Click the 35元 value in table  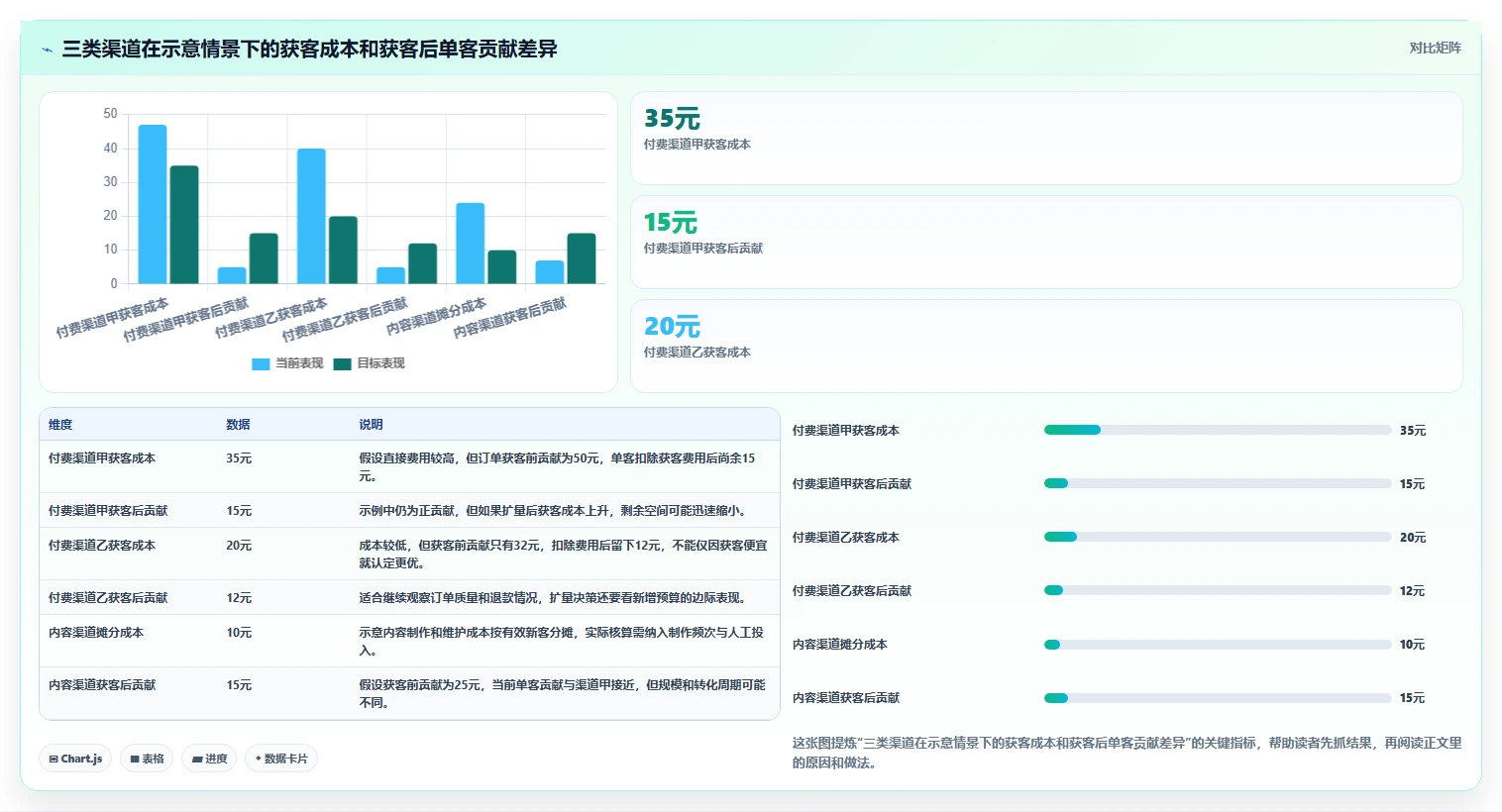(x=239, y=458)
